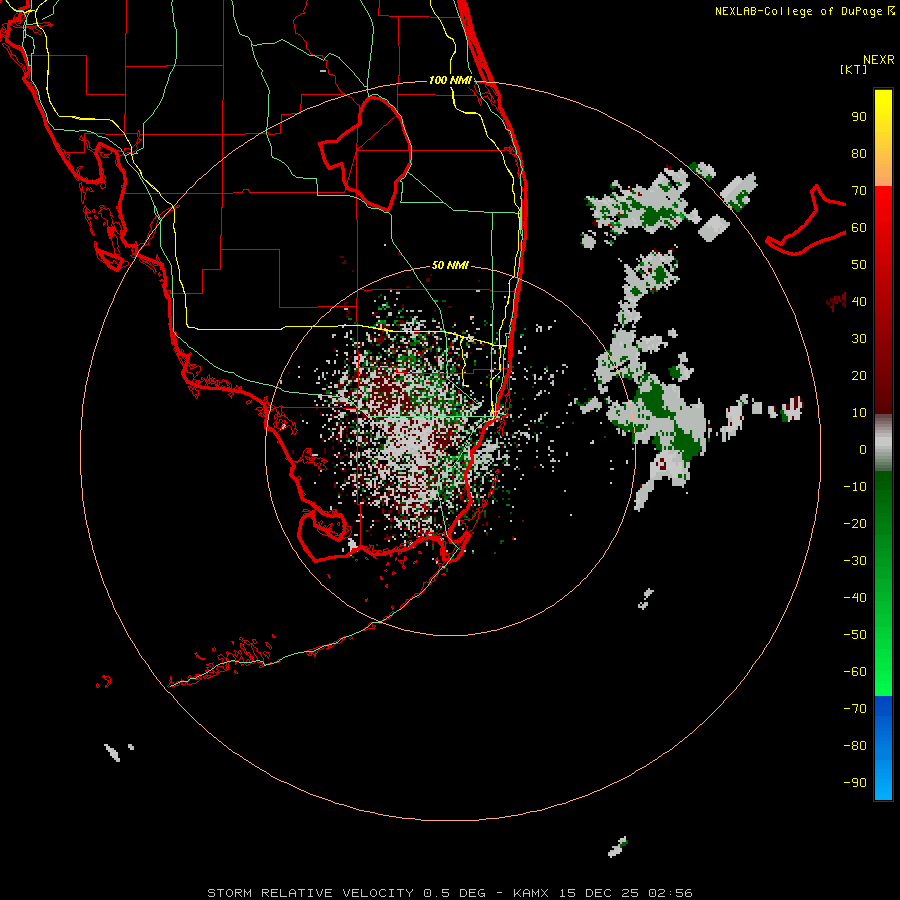The width and height of the screenshot is (900, 900).
Task: Click the '-20' value on the velocity scale
Action: pos(855,524)
